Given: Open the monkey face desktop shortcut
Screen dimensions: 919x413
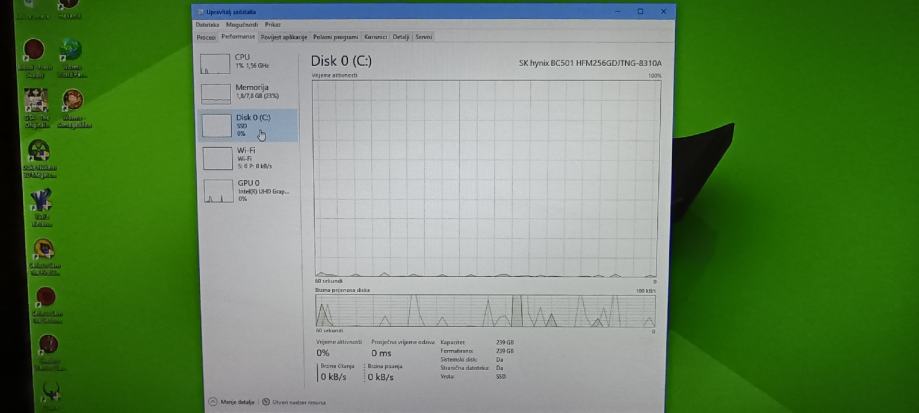Looking at the screenshot, I should point(73,100).
